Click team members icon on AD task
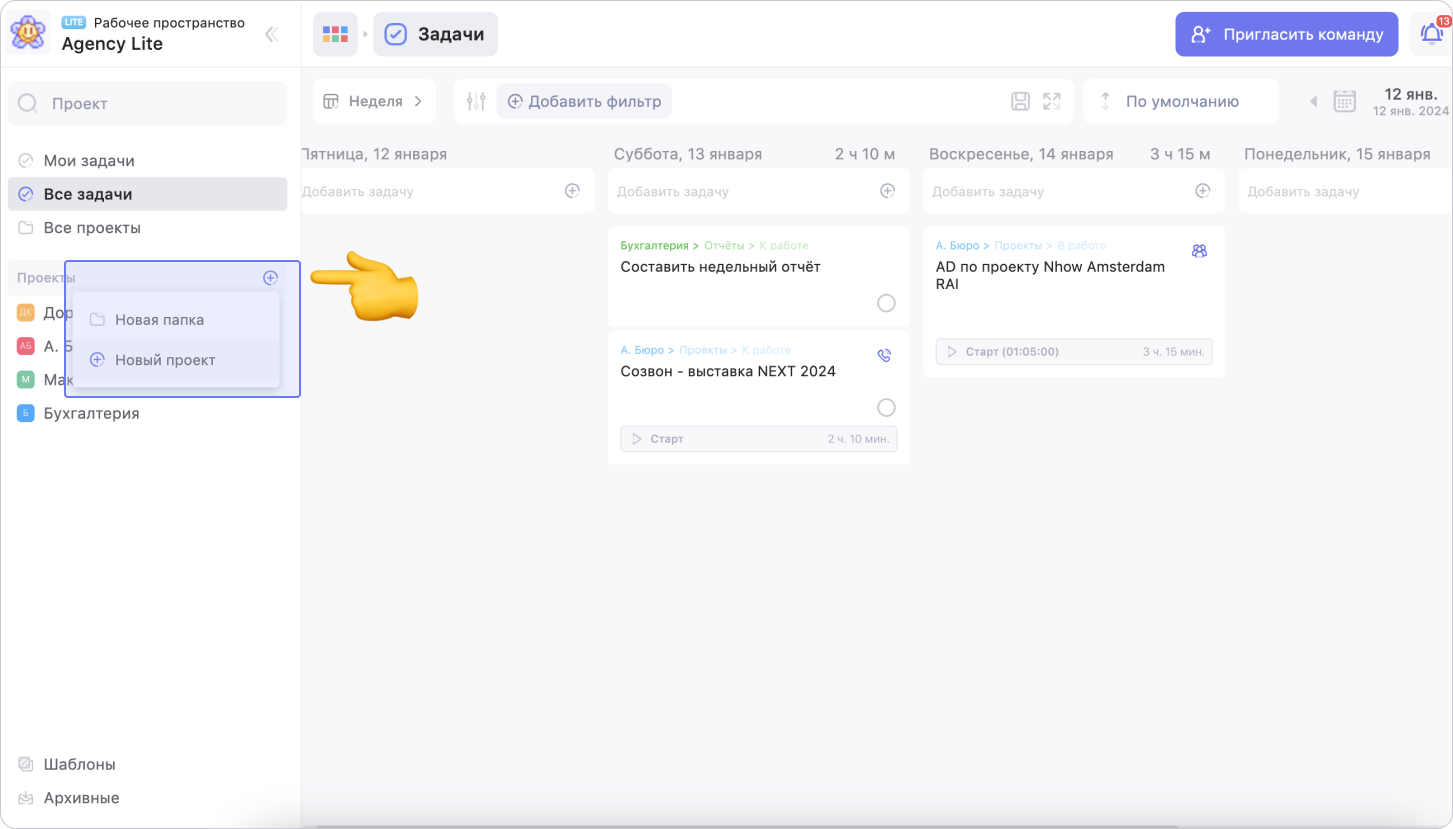This screenshot has width=1453, height=829. point(1199,251)
